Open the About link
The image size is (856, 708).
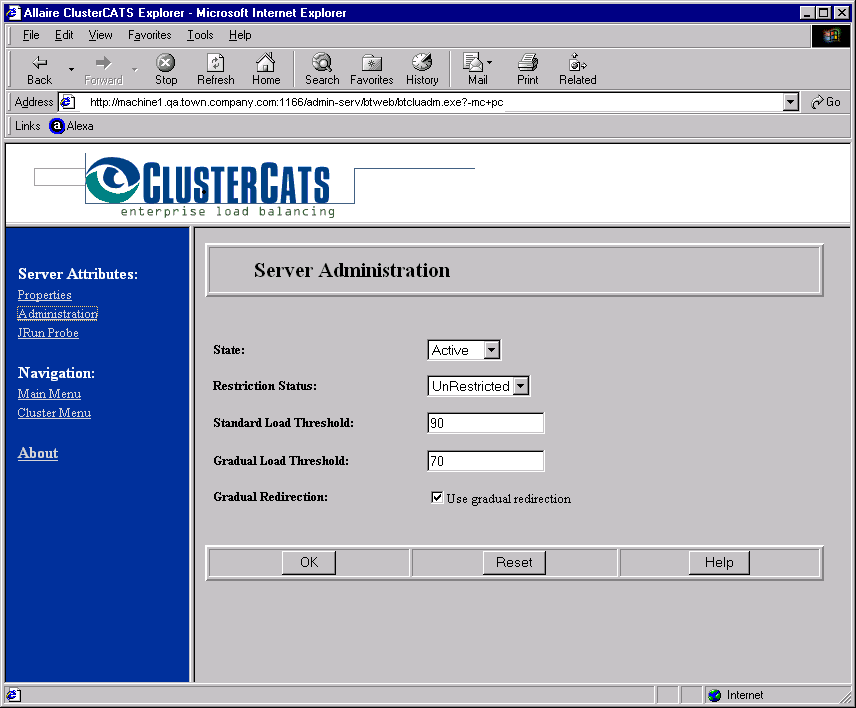[x=38, y=453]
